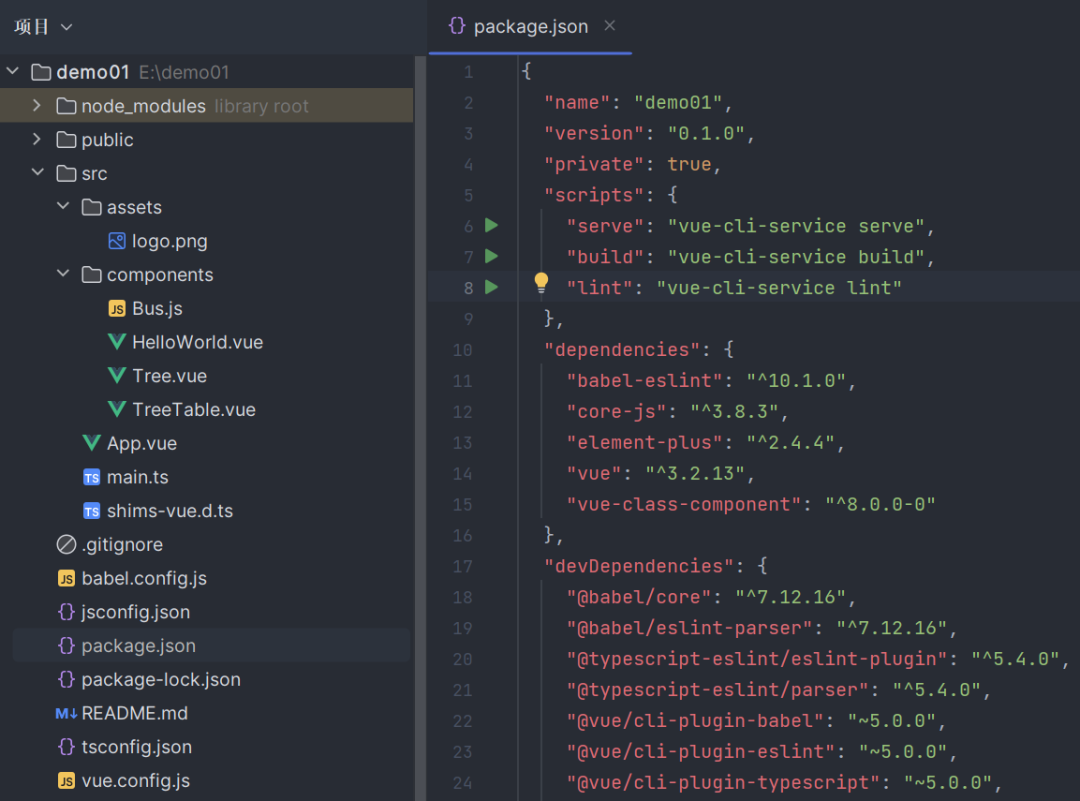This screenshot has height=801, width=1080.
Task: Expand the public folder
Action: [37, 140]
